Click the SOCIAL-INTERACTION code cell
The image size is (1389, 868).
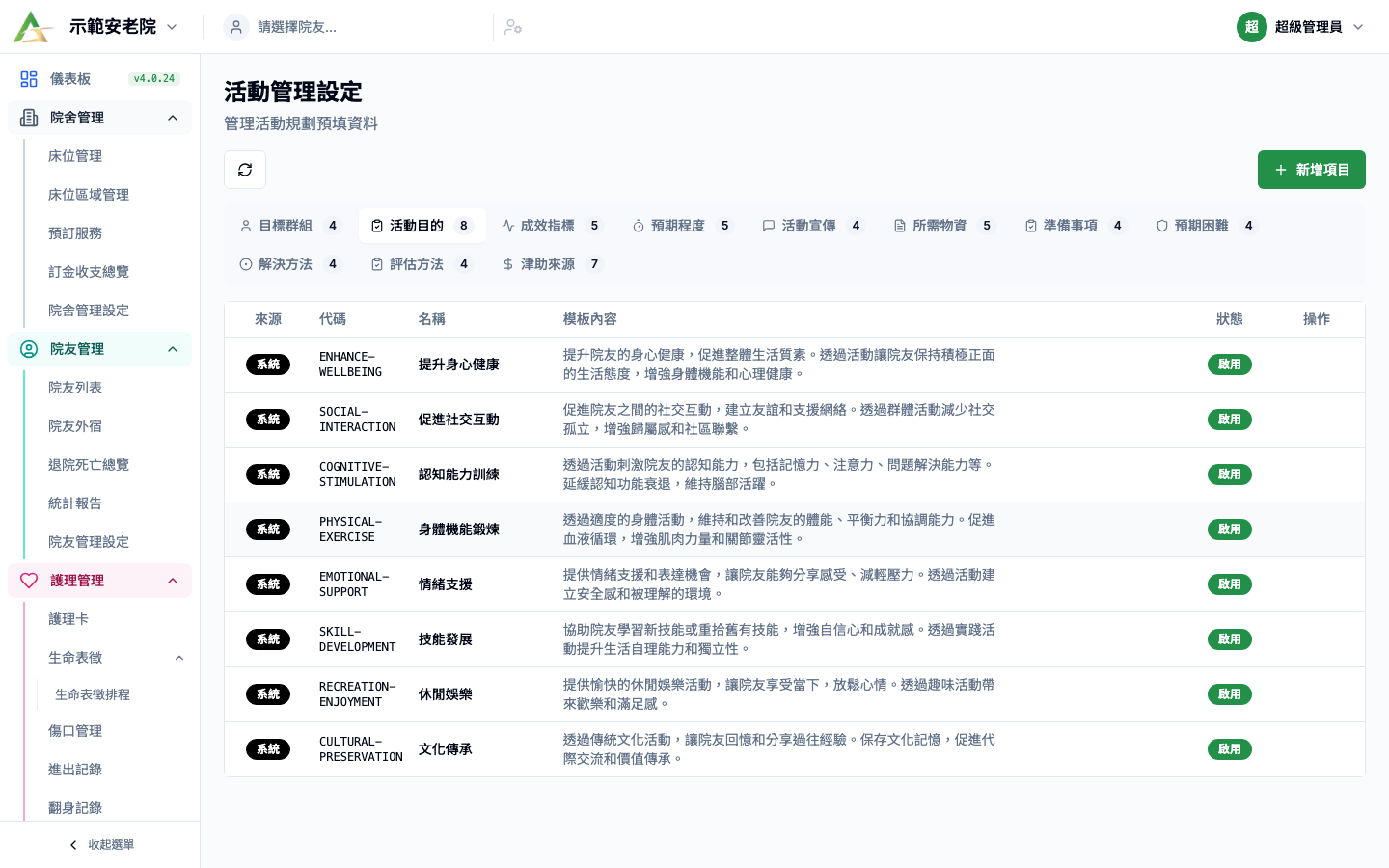click(x=358, y=420)
